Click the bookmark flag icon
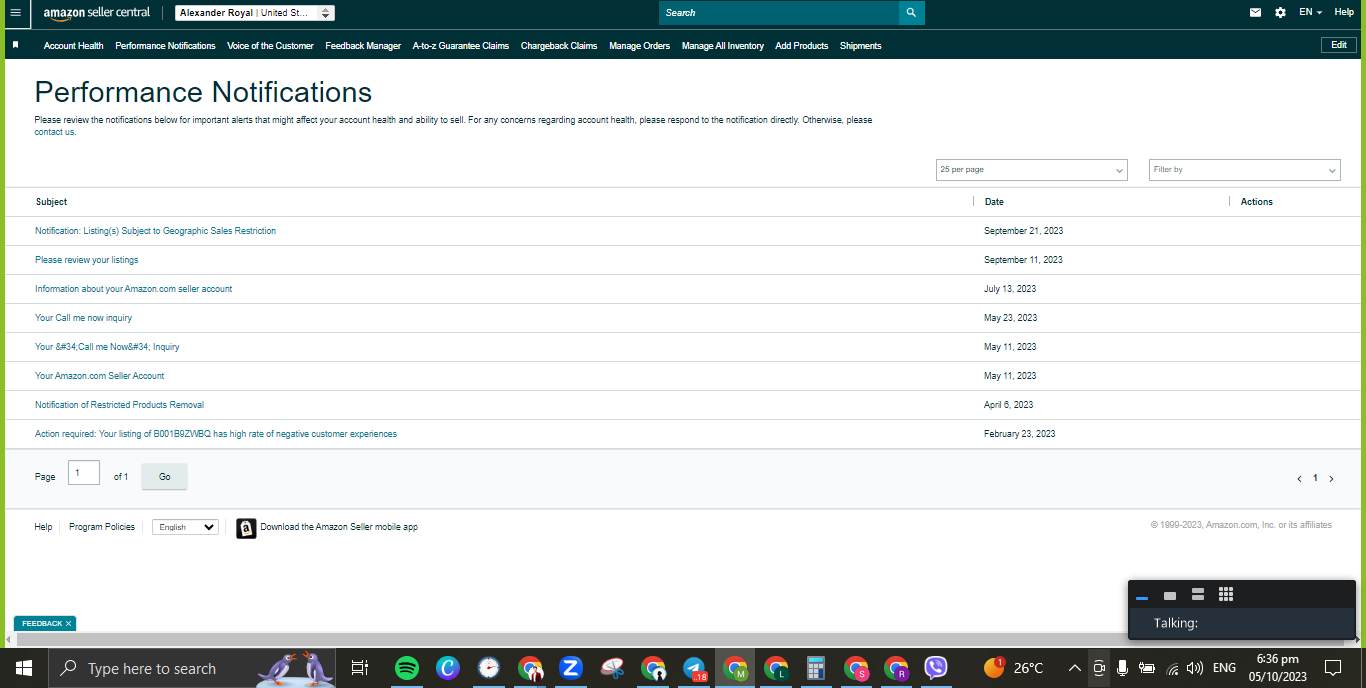Viewport: 1366px width, 688px height. point(15,45)
